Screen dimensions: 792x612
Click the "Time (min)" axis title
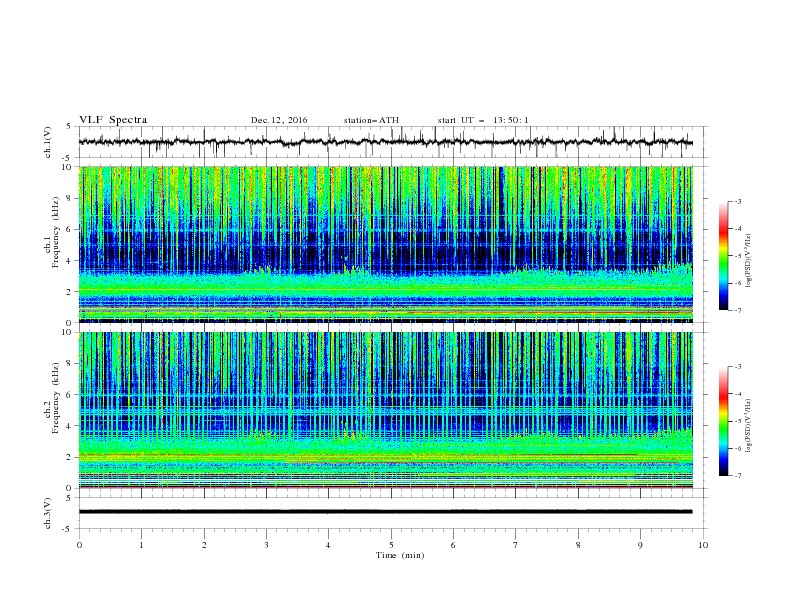pos(400,555)
